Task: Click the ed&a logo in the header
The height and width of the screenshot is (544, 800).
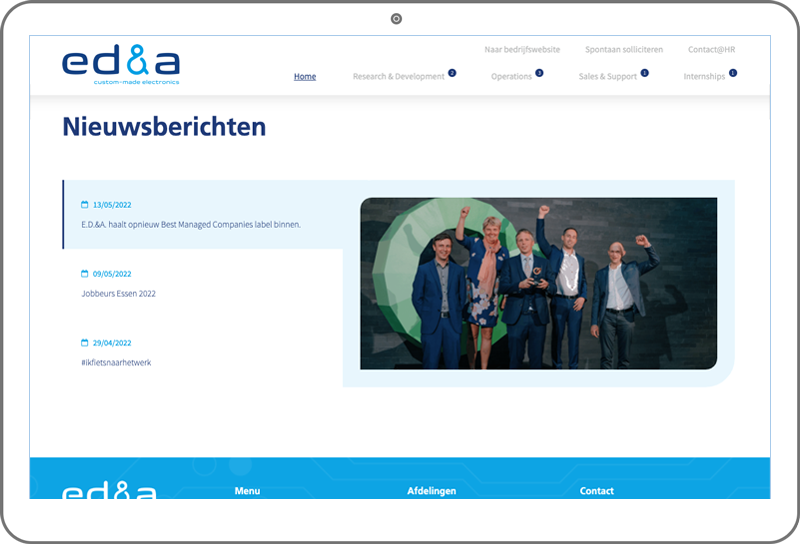Action: (x=120, y=65)
